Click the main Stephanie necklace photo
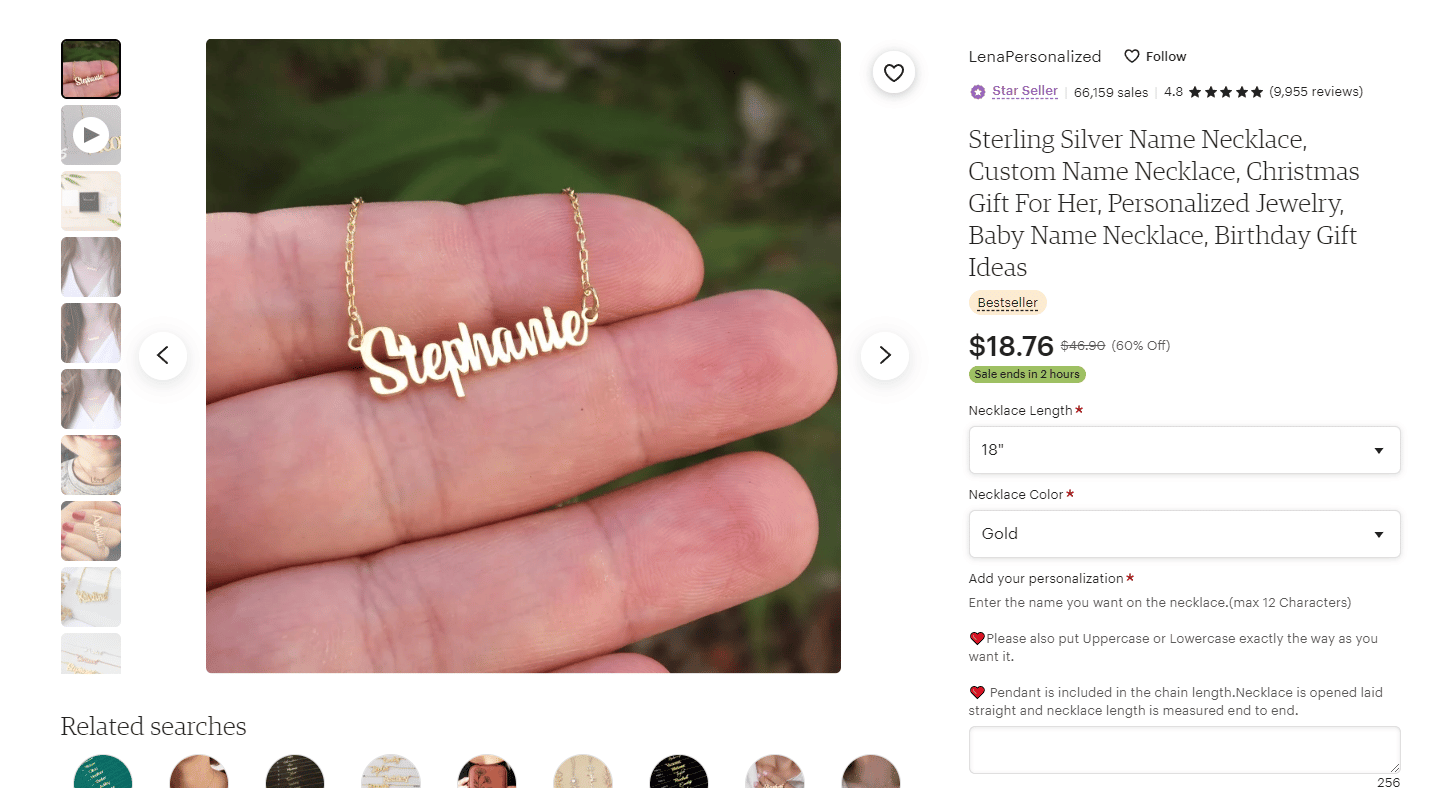 pos(523,356)
